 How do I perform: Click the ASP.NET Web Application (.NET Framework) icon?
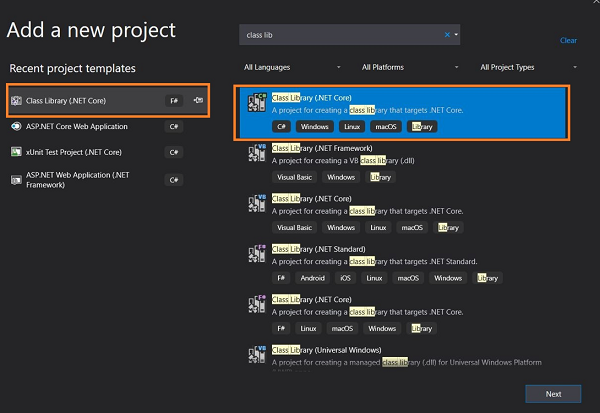(16, 180)
